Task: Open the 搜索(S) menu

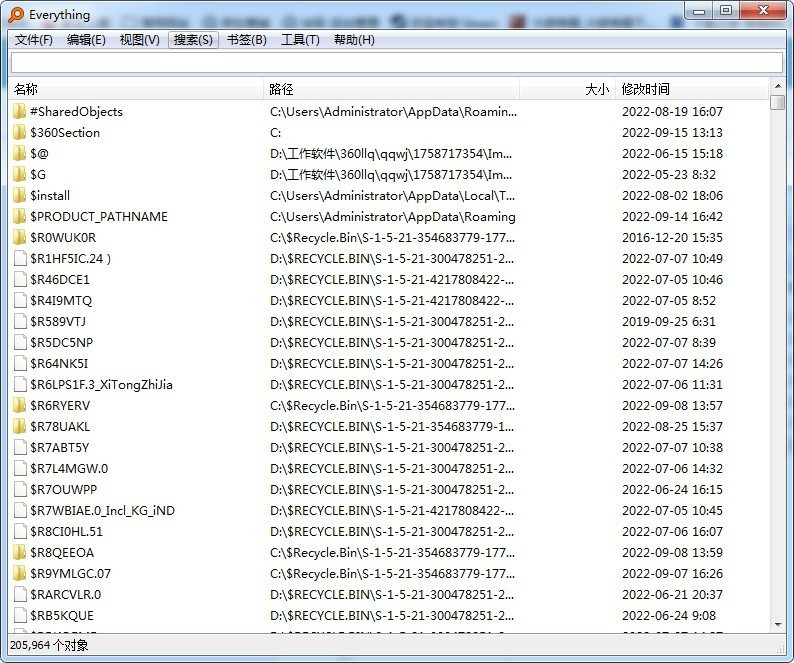Action: point(193,40)
